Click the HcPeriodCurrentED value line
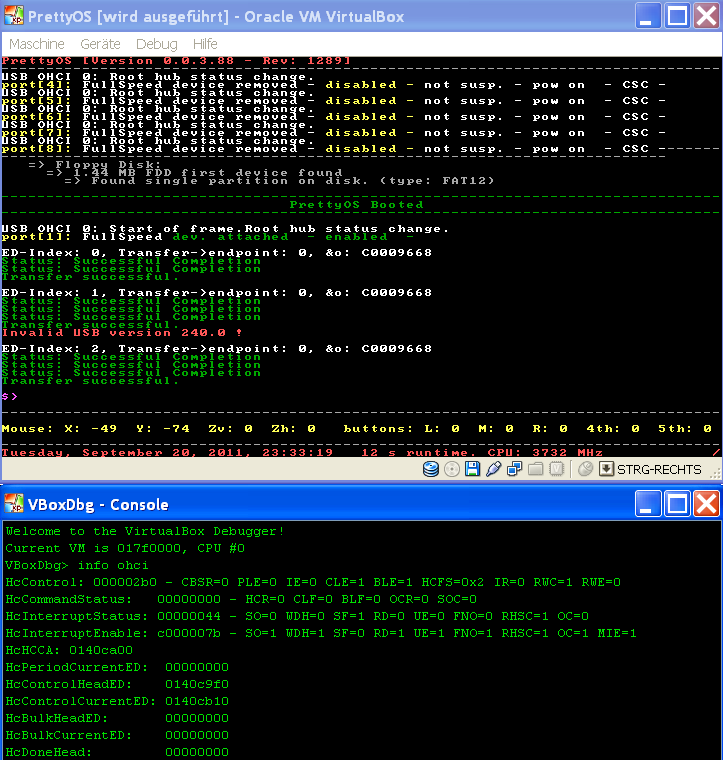The height and width of the screenshot is (760, 723). point(117,667)
